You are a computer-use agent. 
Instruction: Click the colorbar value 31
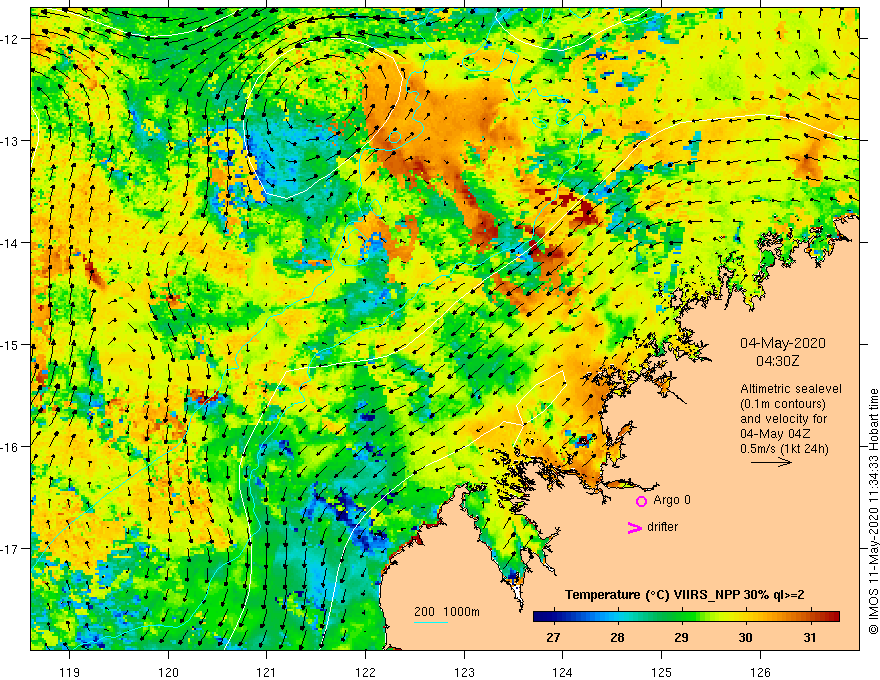(809, 637)
